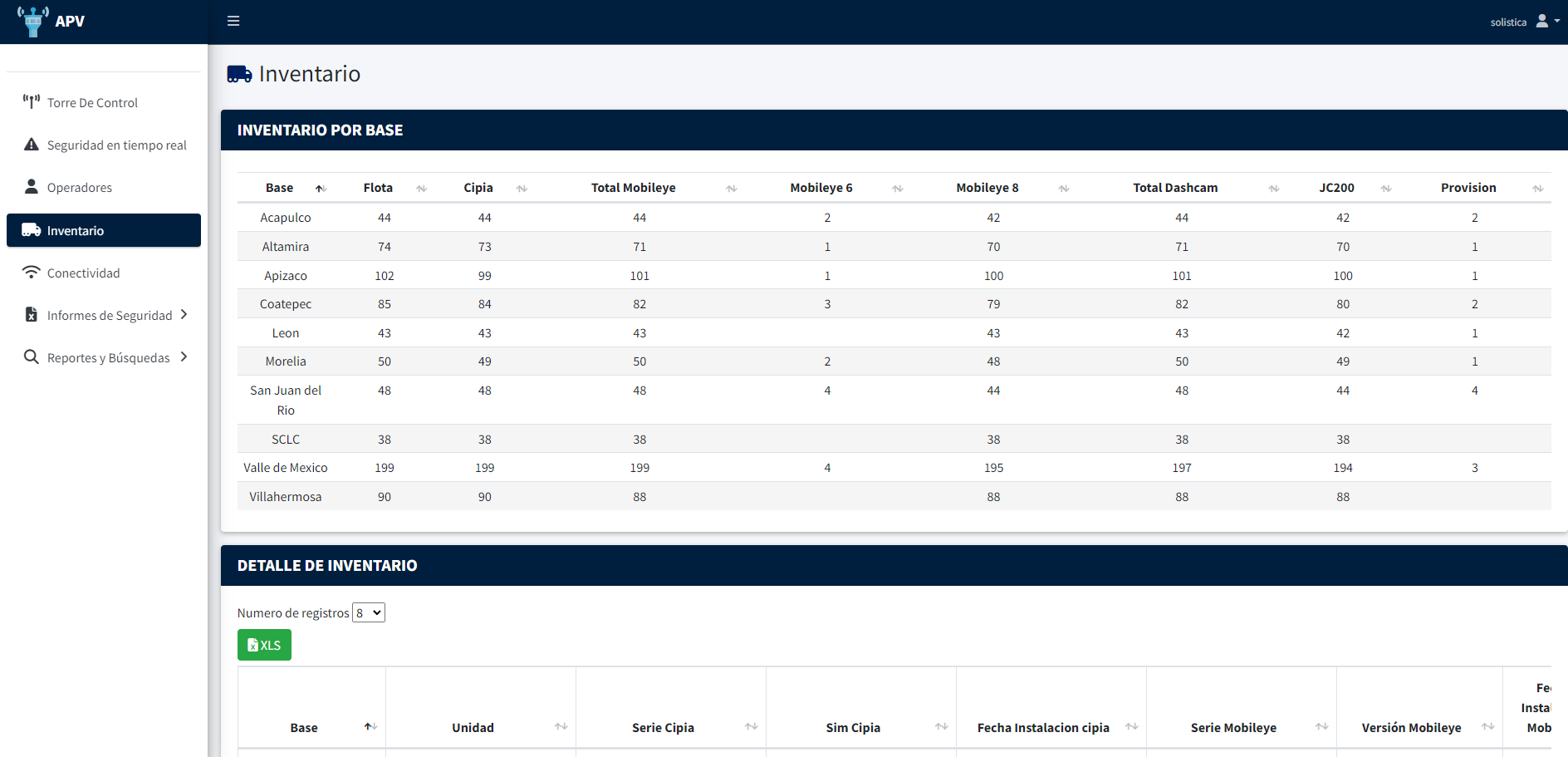Open Torre De Control menu item

tap(104, 102)
